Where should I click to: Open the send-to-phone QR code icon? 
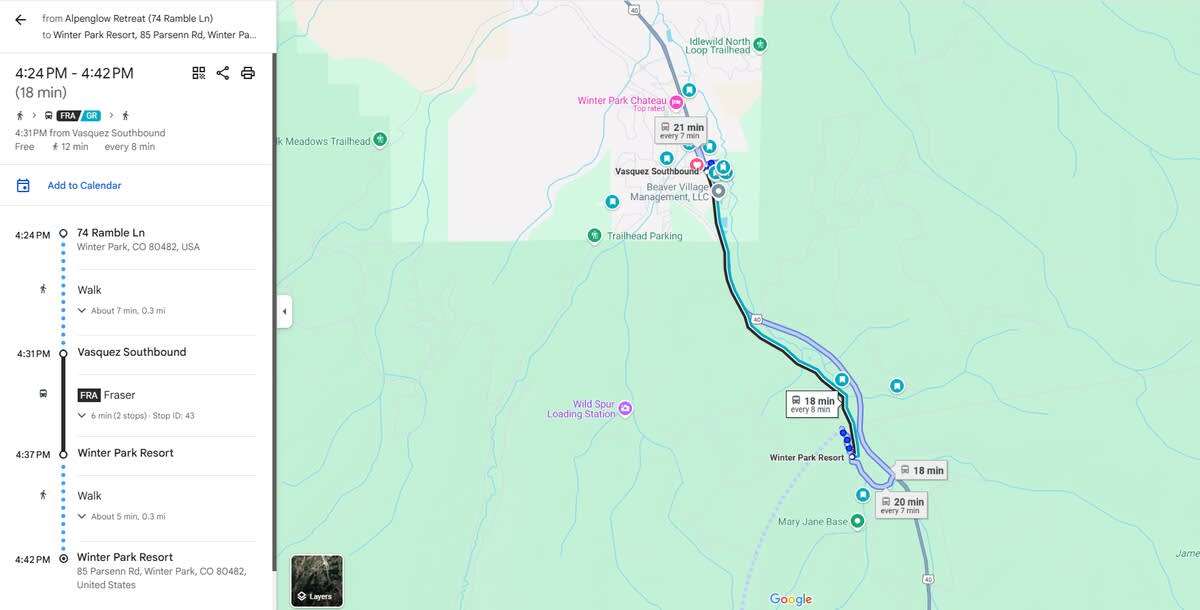click(x=198, y=73)
